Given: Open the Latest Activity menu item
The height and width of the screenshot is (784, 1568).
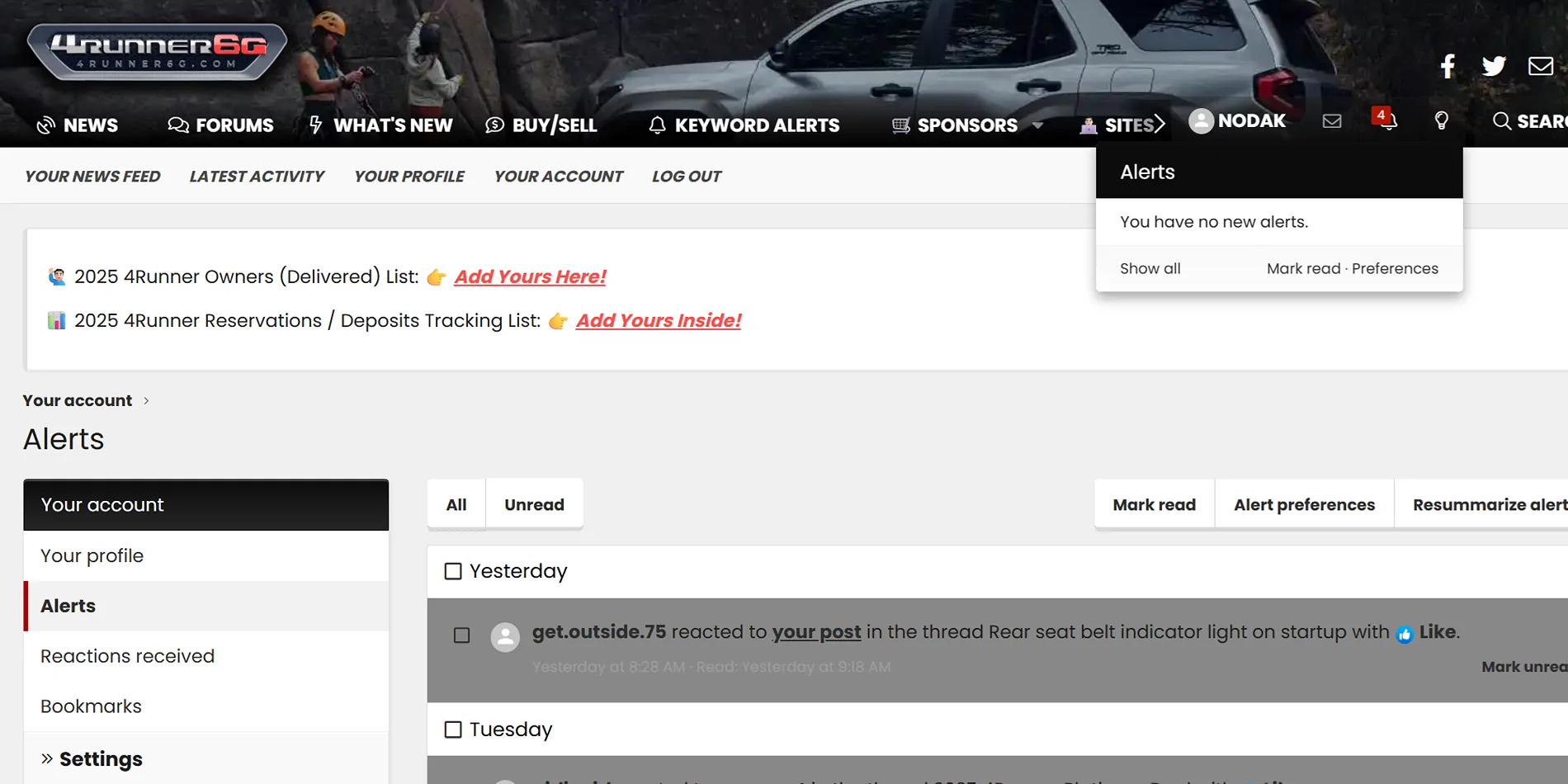Looking at the screenshot, I should coord(257,176).
